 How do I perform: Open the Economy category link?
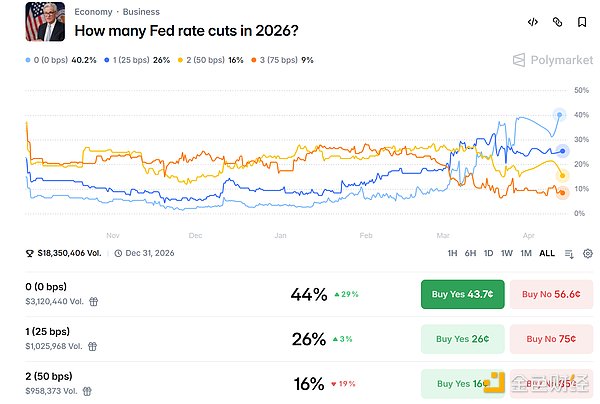(93, 12)
